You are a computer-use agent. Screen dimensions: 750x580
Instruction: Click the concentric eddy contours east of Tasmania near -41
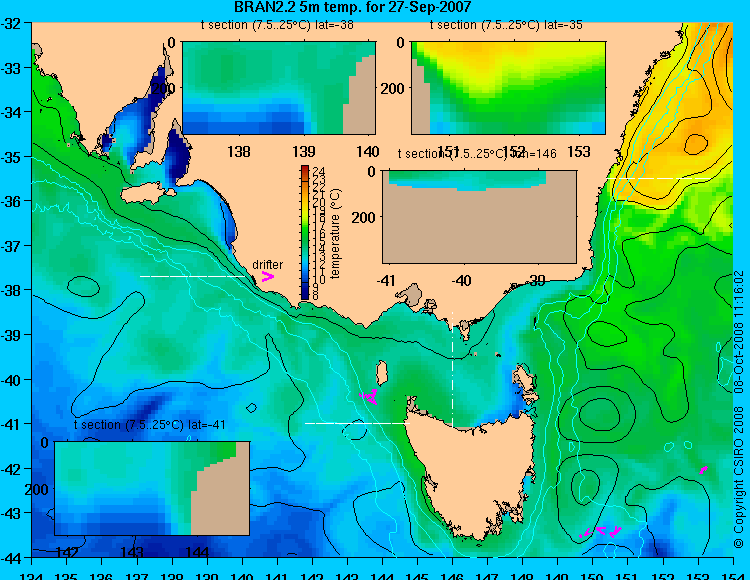598,414
